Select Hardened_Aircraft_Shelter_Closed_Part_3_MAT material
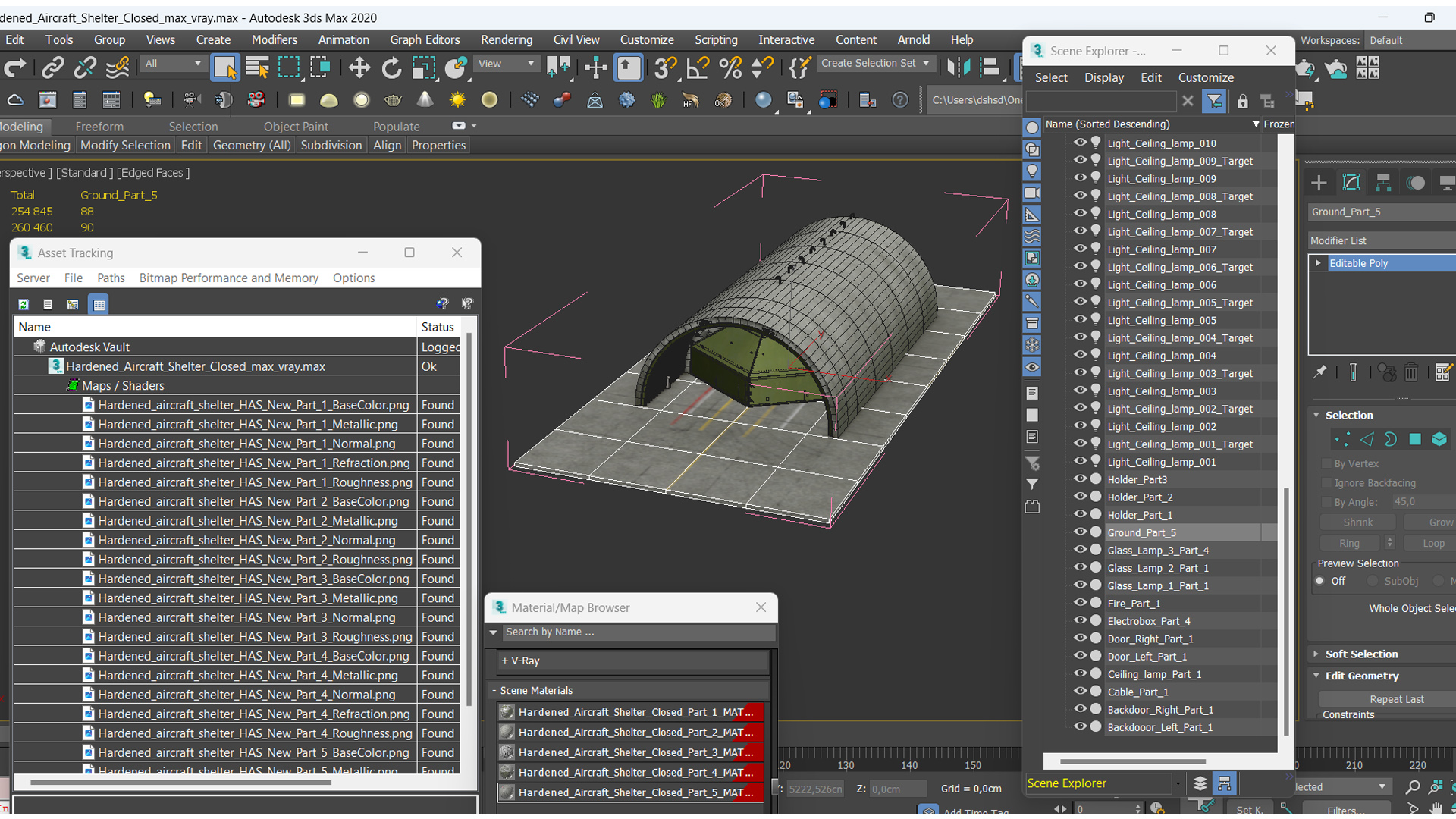Image resolution: width=1456 pixels, height=819 pixels. [x=630, y=752]
